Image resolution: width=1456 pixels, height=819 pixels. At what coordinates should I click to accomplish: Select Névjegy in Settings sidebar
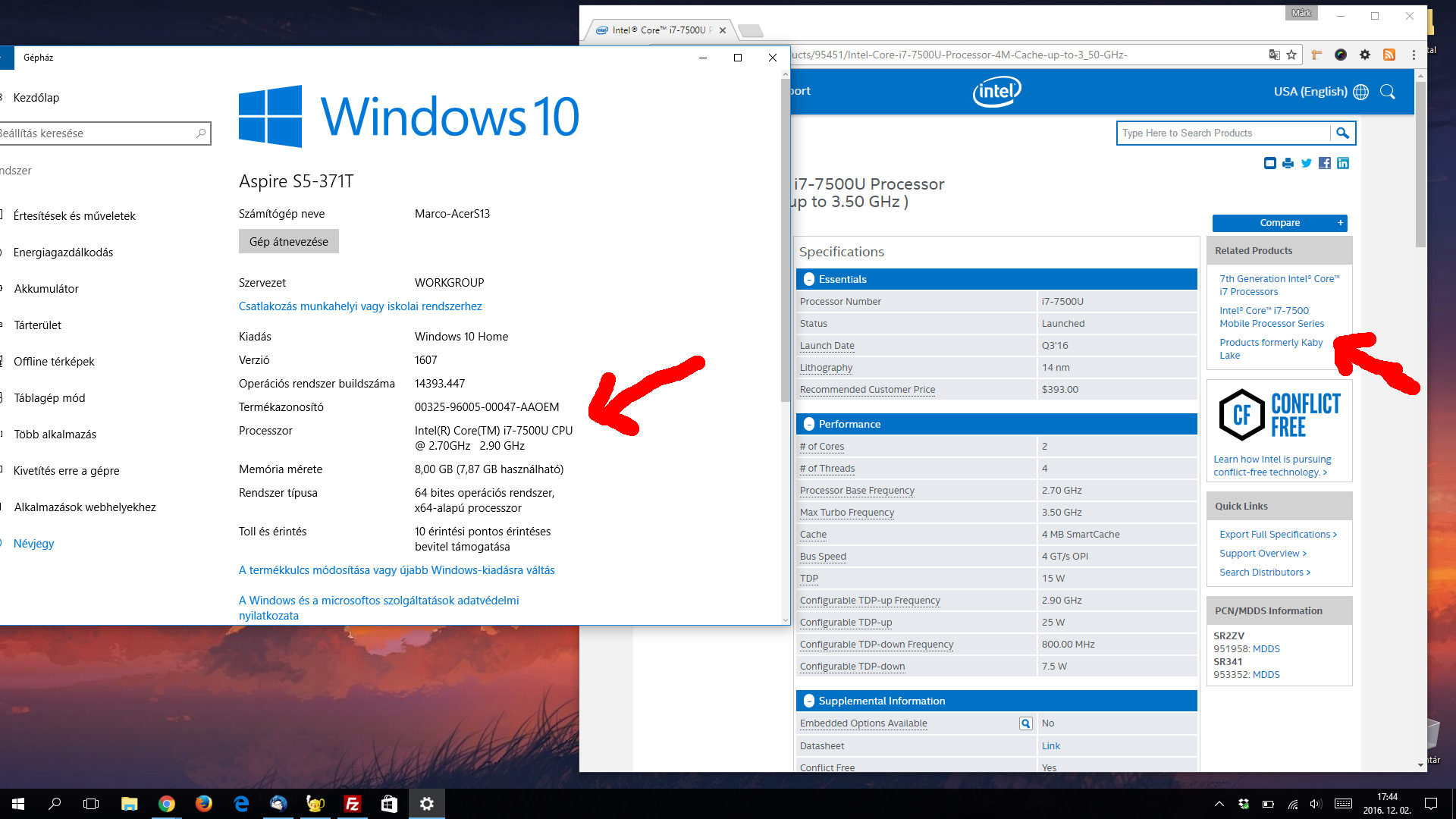click(x=34, y=544)
